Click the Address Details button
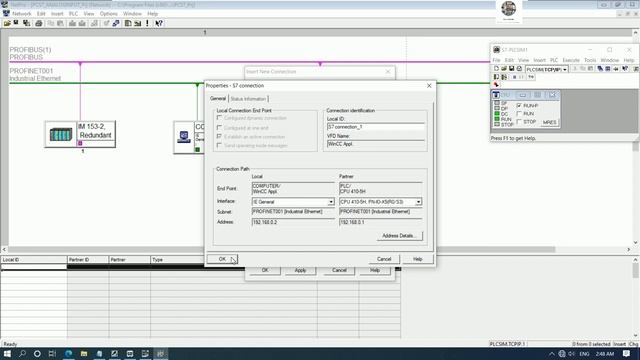 pos(400,236)
